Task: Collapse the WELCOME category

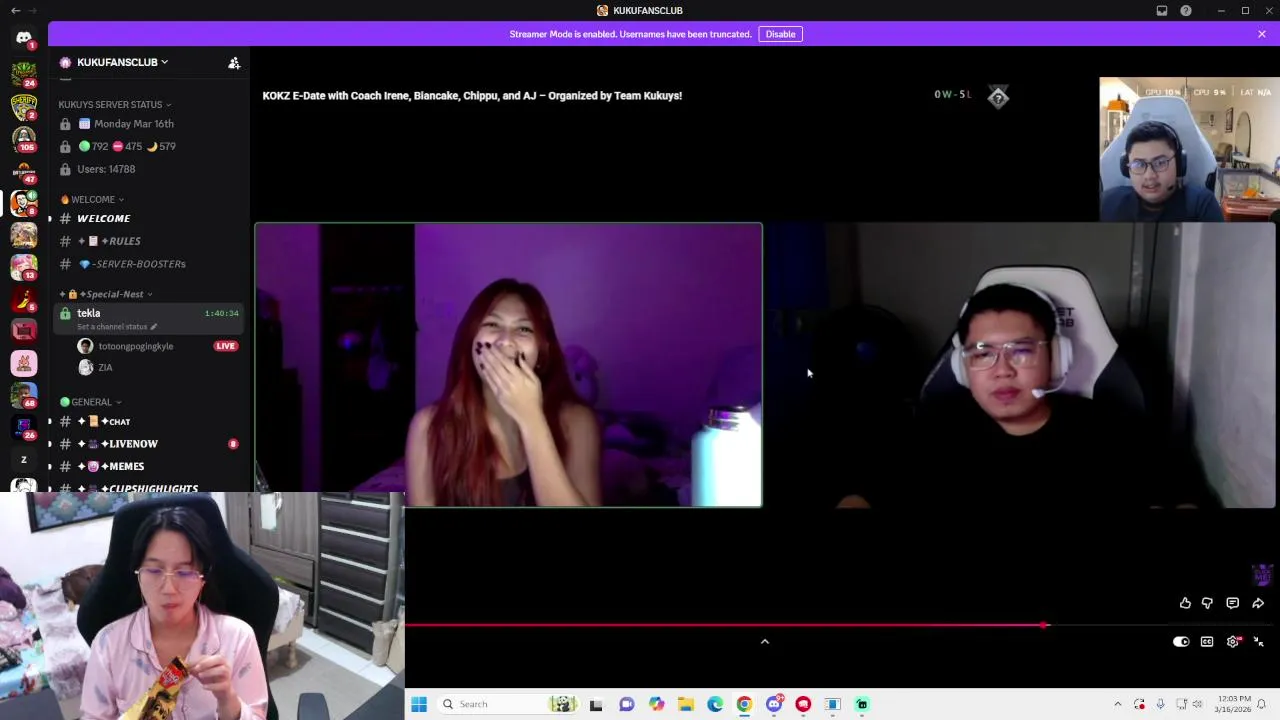Action: pyautogui.click(x=92, y=199)
